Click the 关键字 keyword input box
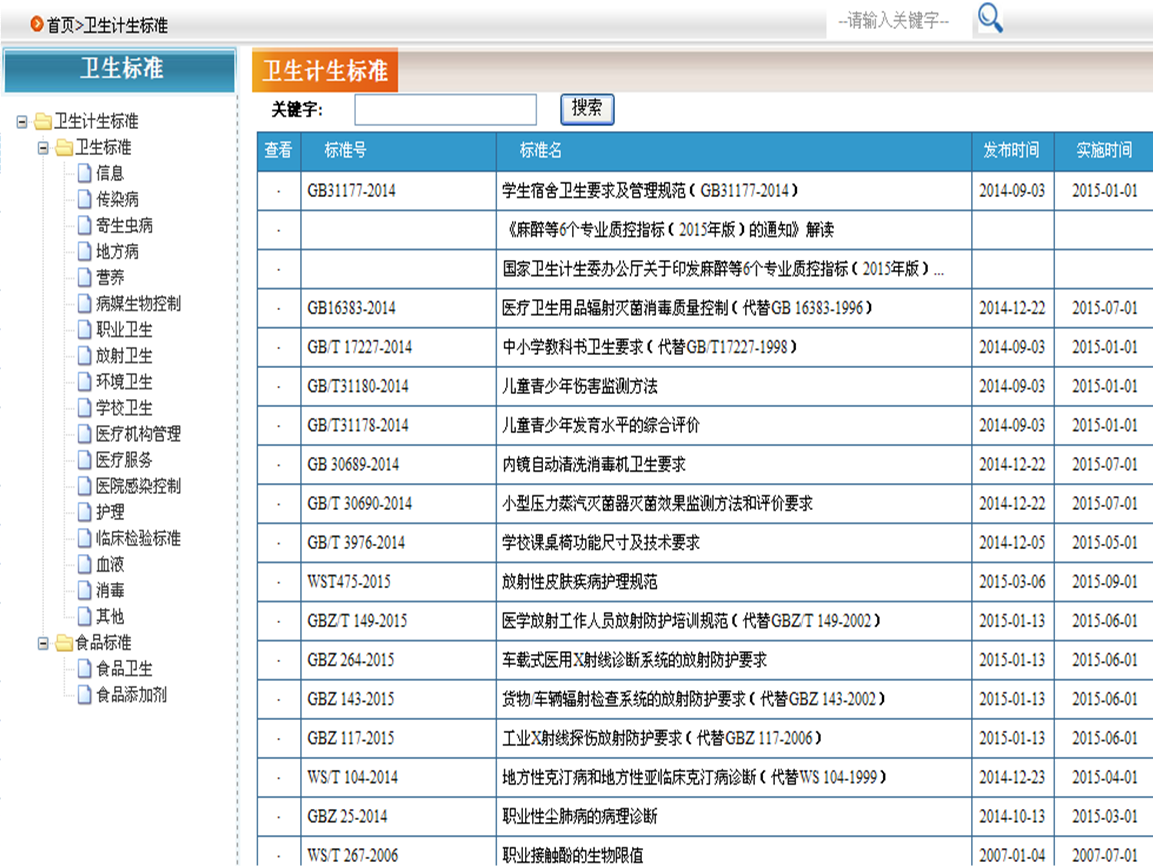The image size is (1153, 866). coord(444,107)
